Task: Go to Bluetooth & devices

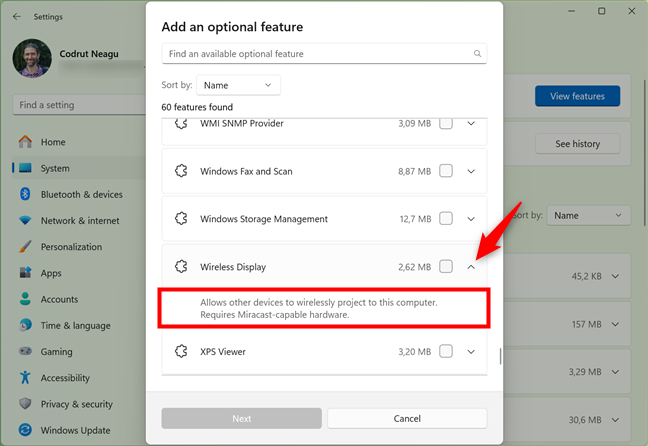Action: [x=79, y=194]
